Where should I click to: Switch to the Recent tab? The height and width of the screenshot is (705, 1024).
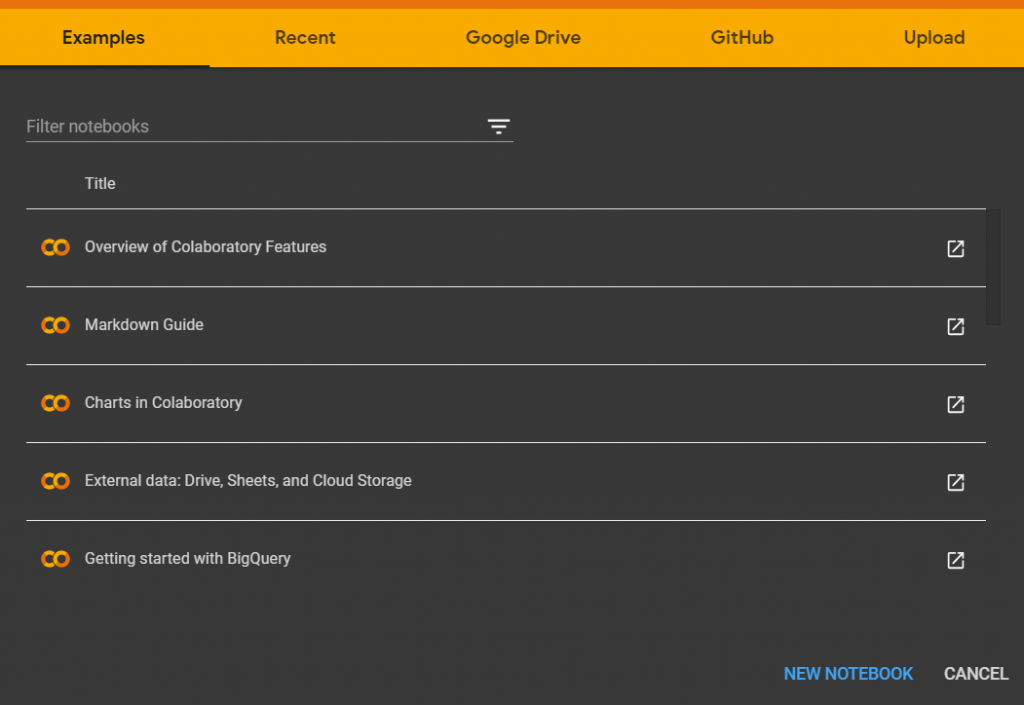[x=305, y=37]
